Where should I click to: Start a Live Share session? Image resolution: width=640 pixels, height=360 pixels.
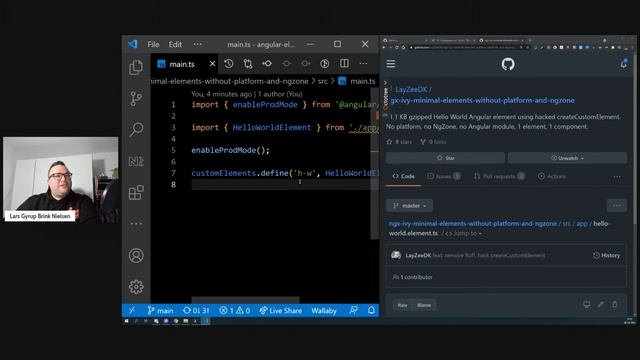[x=281, y=311]
